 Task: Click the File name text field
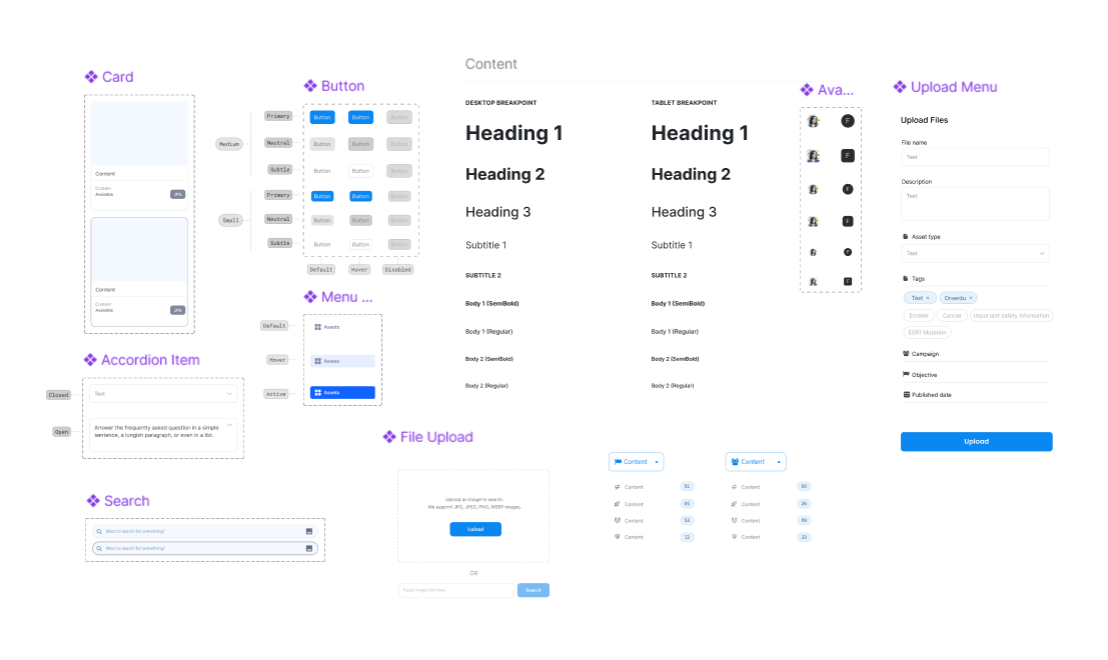[x=975, y=157]
